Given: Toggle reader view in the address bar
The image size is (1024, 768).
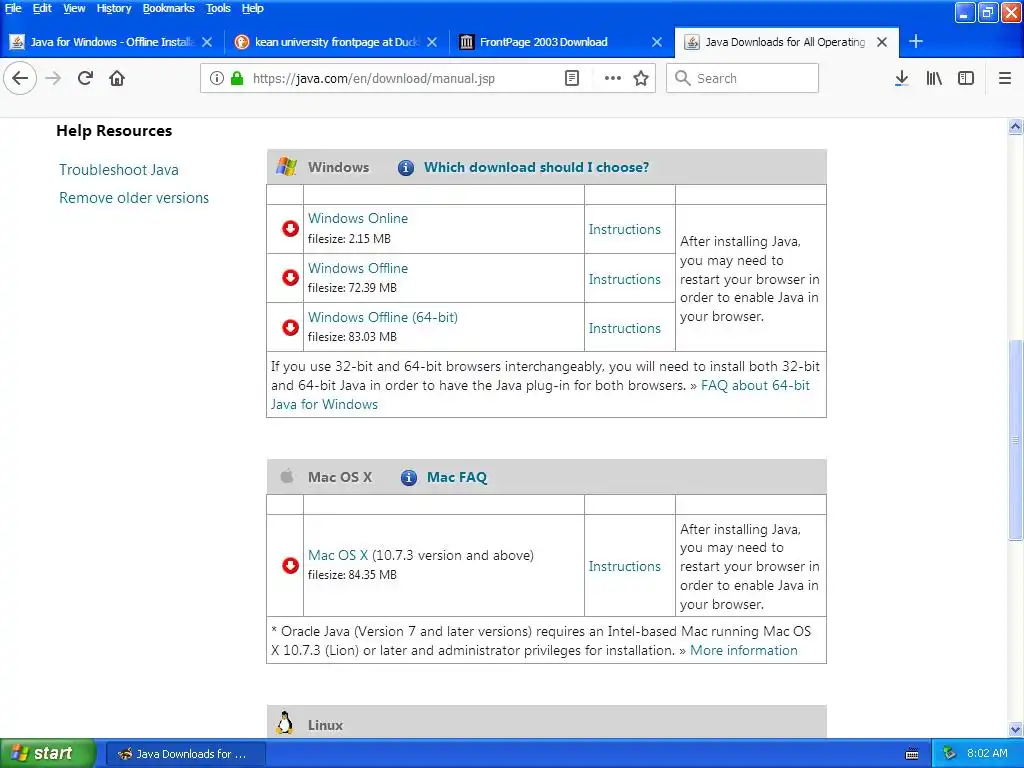Looking at the screenshot, I should [571, 78].
